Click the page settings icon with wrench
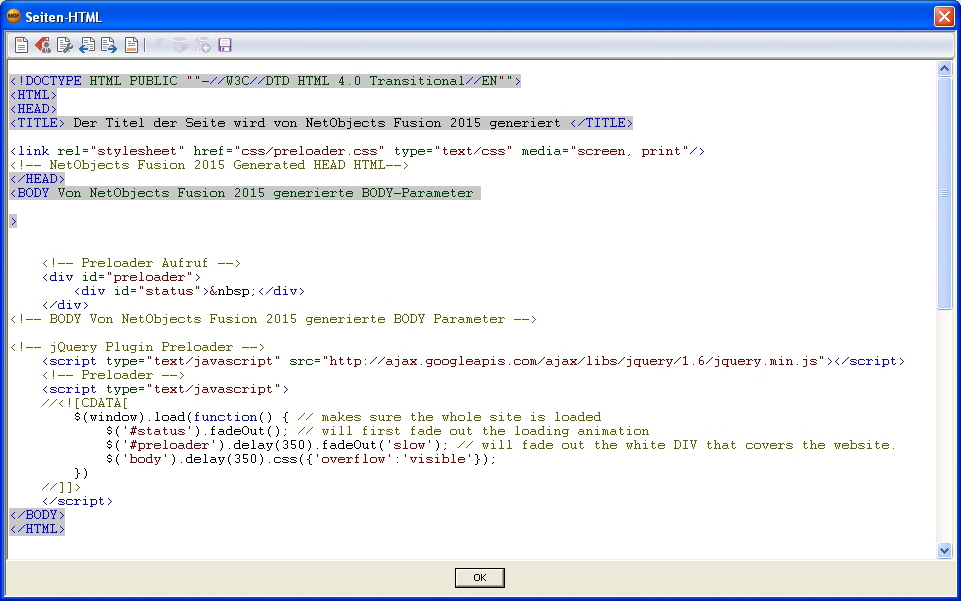 click(x=64, y=45)
